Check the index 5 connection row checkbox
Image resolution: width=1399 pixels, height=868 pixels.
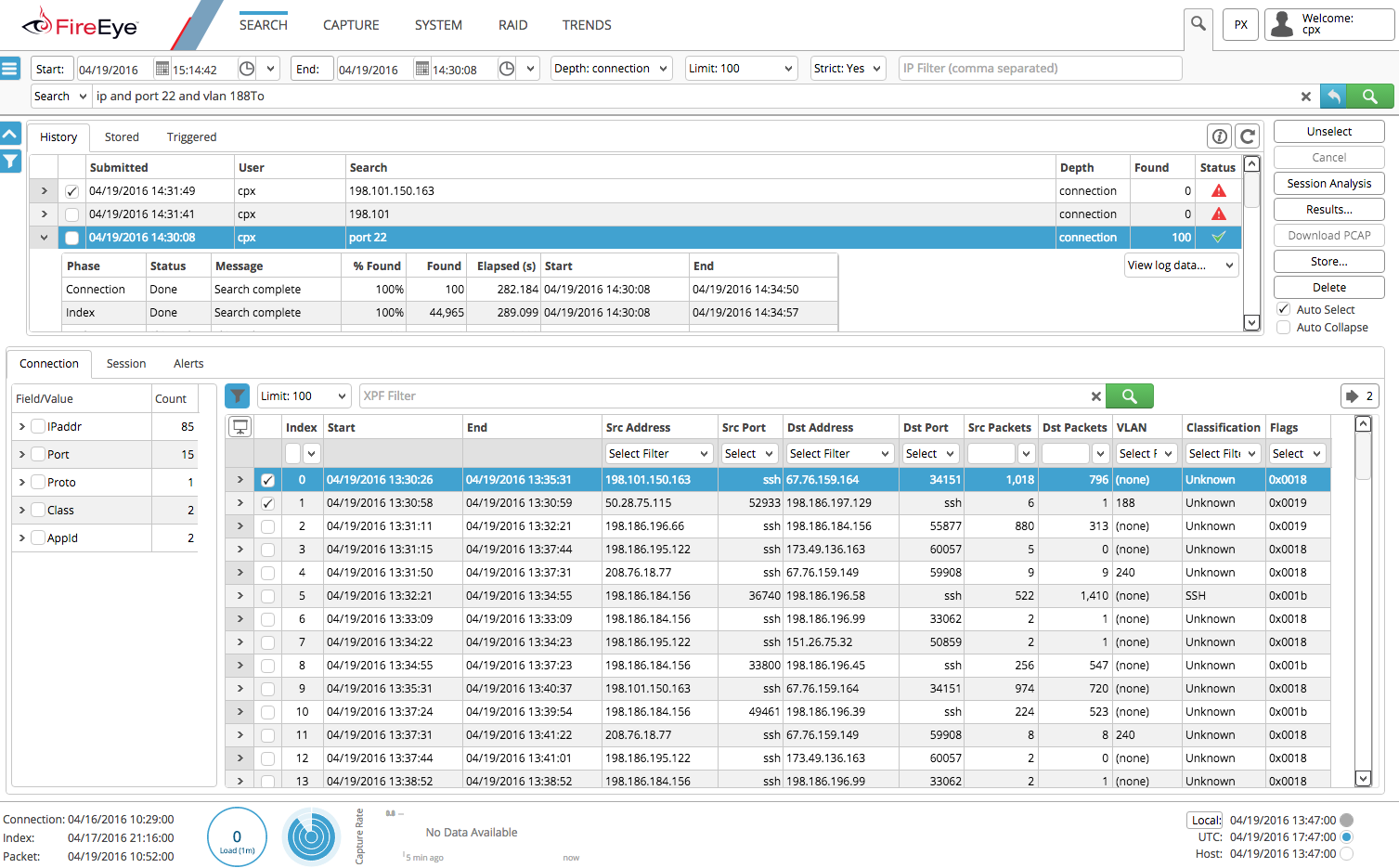point(267,596)
